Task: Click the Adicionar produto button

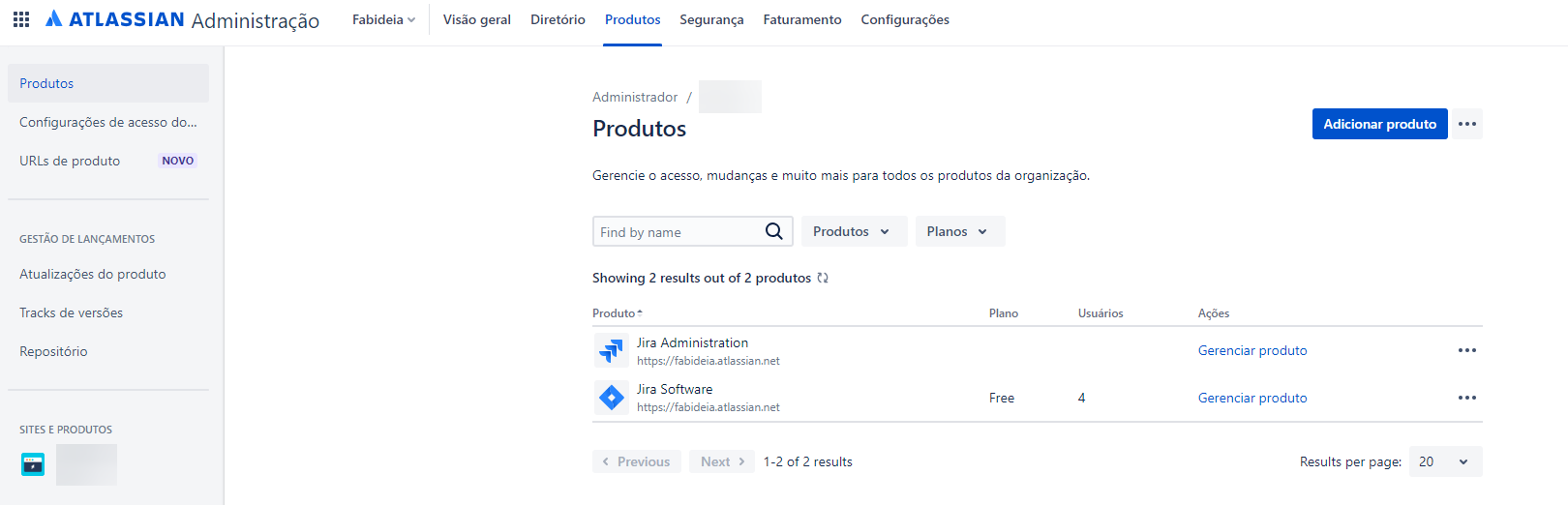Action: pos(1380,124)
